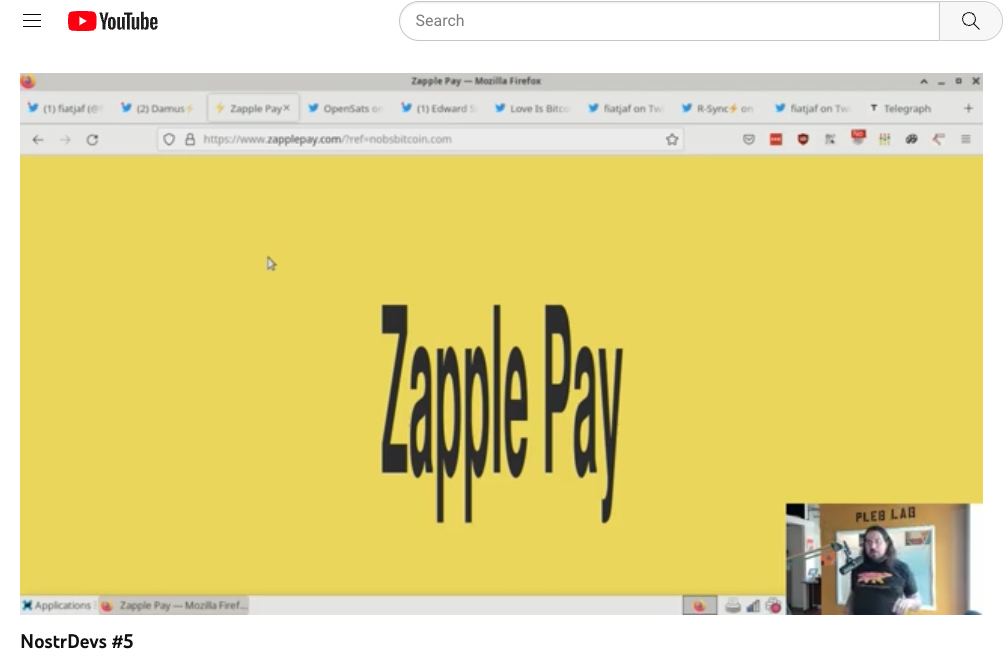Click the 'NostrDevs #5' video title
This screenshot has width=1006, height=656.
click(x=77, y=641)
